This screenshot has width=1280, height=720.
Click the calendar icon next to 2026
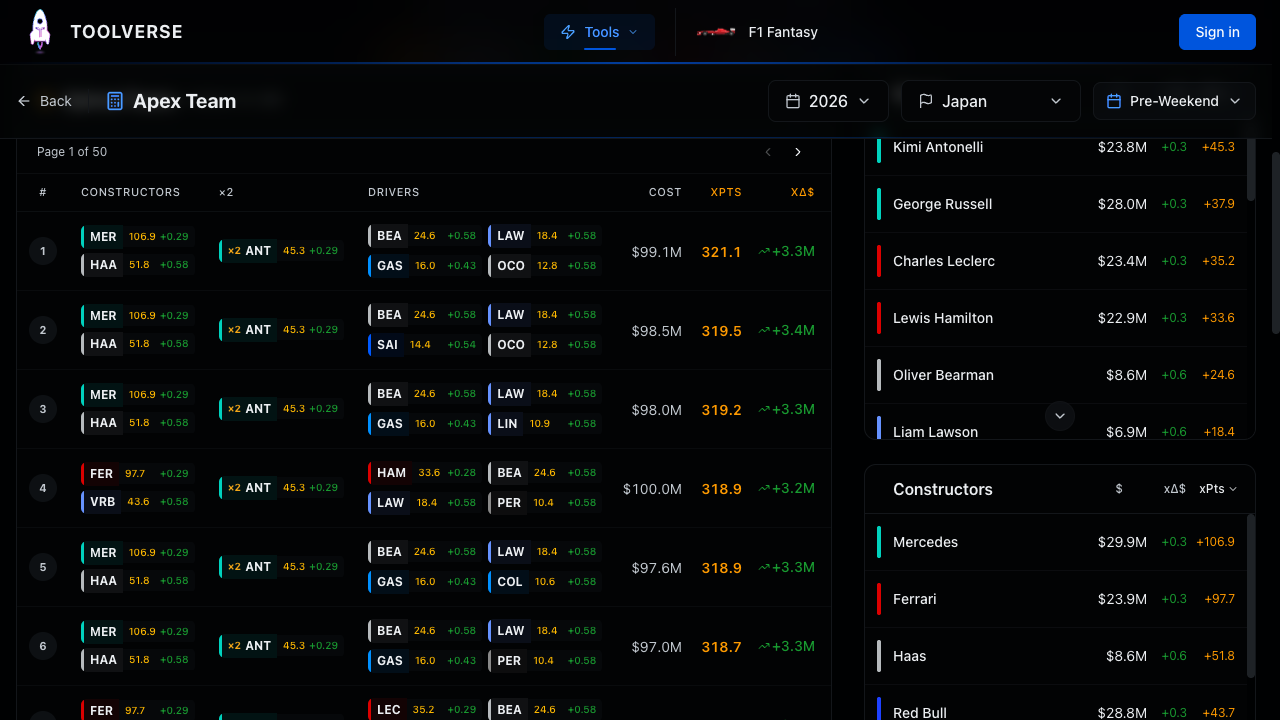pyautogui.click(x=793, y=101)
